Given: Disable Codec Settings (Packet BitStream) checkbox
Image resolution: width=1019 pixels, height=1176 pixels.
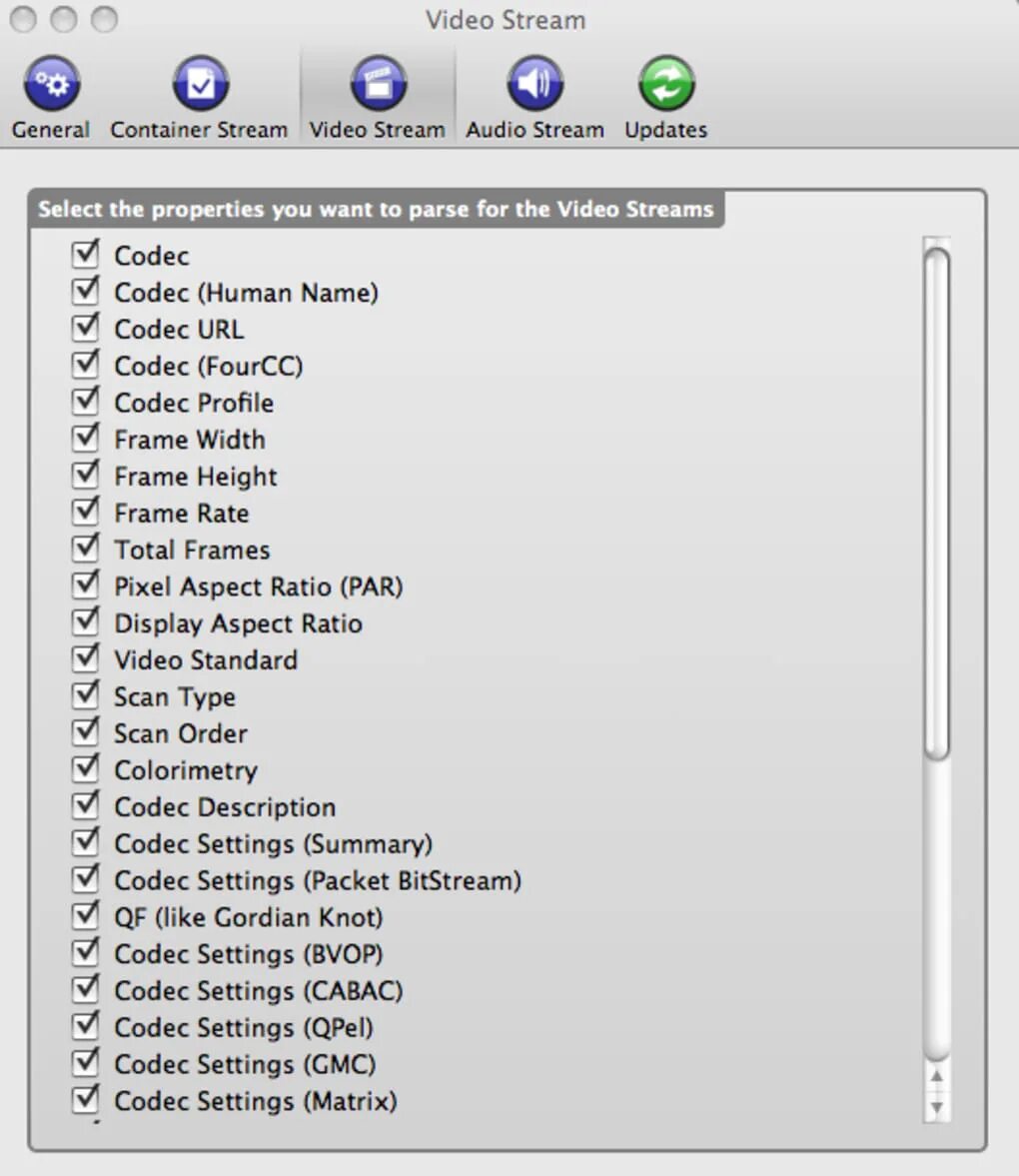Looking at the screenshot, I should pyautogui.click(x=86, y=879).
